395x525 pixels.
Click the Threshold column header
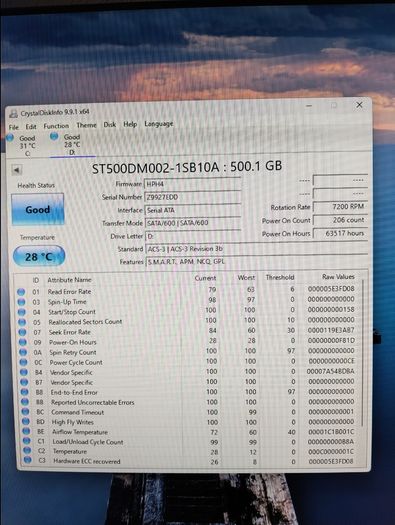[x=280, y=277]
